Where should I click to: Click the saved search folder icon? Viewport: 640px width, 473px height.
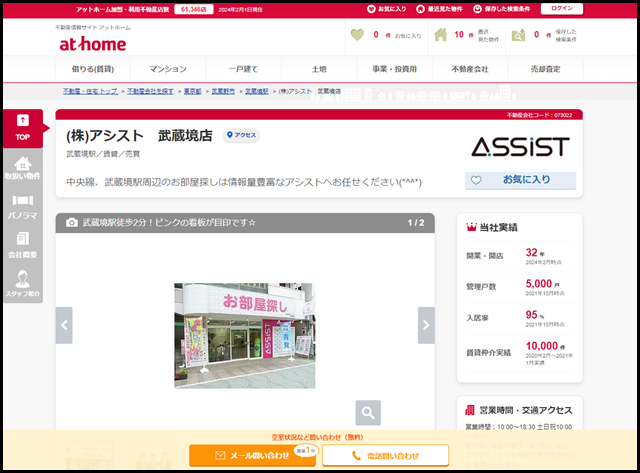(x=518, y=35)
